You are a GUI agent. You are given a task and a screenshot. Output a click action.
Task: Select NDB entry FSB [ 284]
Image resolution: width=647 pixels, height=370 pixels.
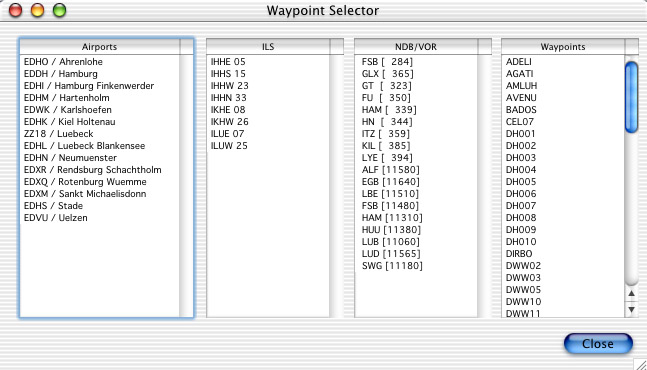(387, 62)
